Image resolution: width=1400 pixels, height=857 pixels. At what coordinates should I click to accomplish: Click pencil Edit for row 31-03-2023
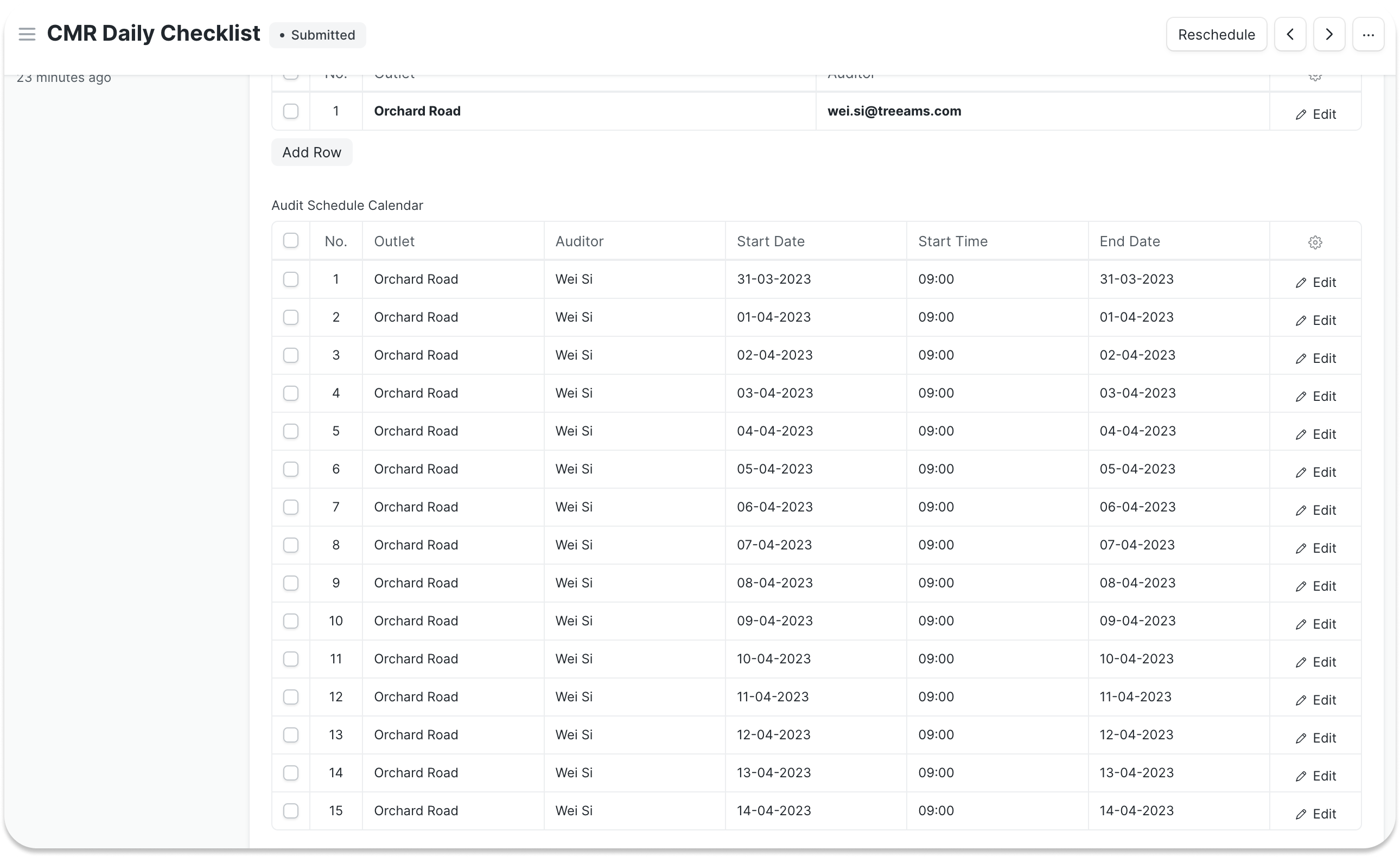click(1315, 282)
